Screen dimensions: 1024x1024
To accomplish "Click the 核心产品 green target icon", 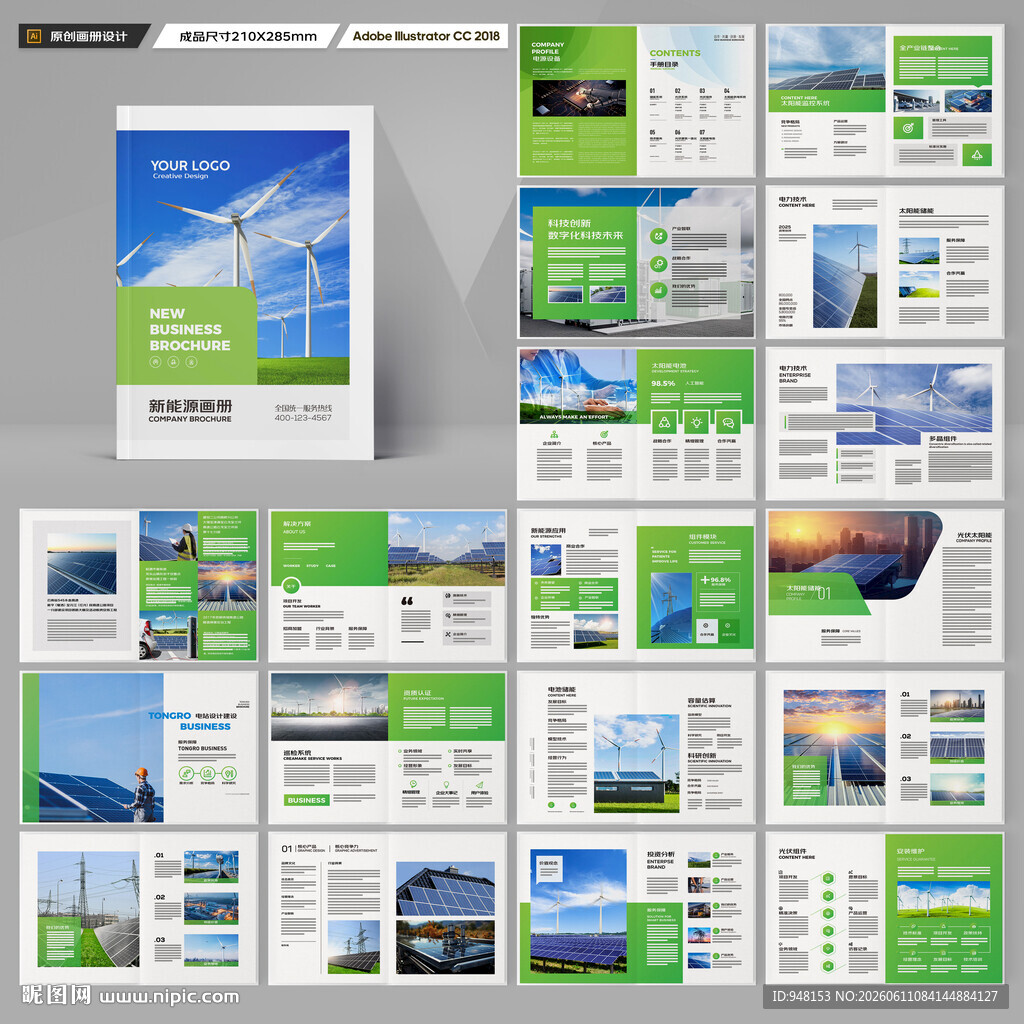I will 604,434.
